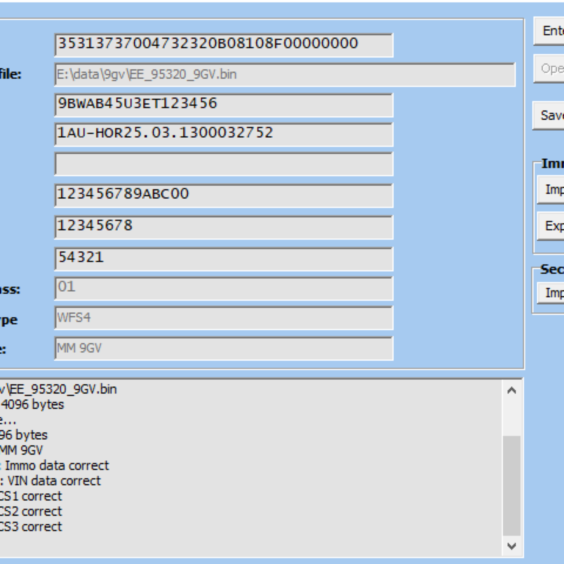The width and height of the screenshot is (564, 564).
Task: Click the log scrollbar thumb
Action: coord(511,486)
